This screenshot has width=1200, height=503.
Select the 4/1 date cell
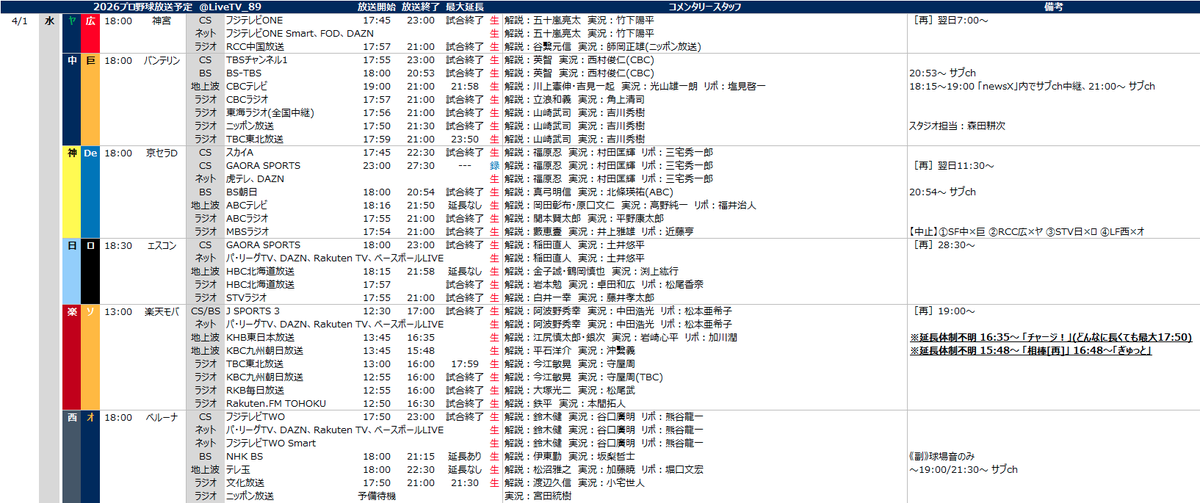point(20,19)
